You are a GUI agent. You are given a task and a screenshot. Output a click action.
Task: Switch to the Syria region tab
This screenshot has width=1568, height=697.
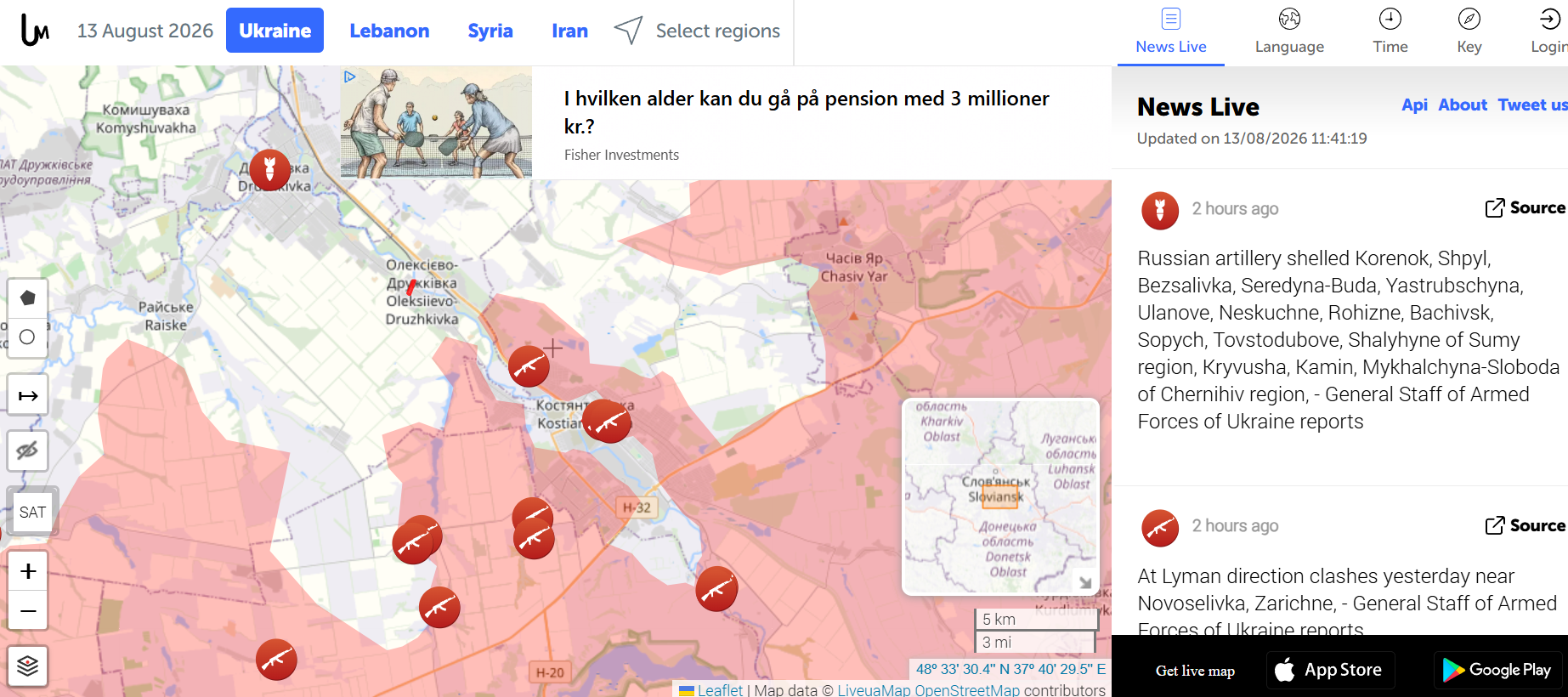click(490, 31)
